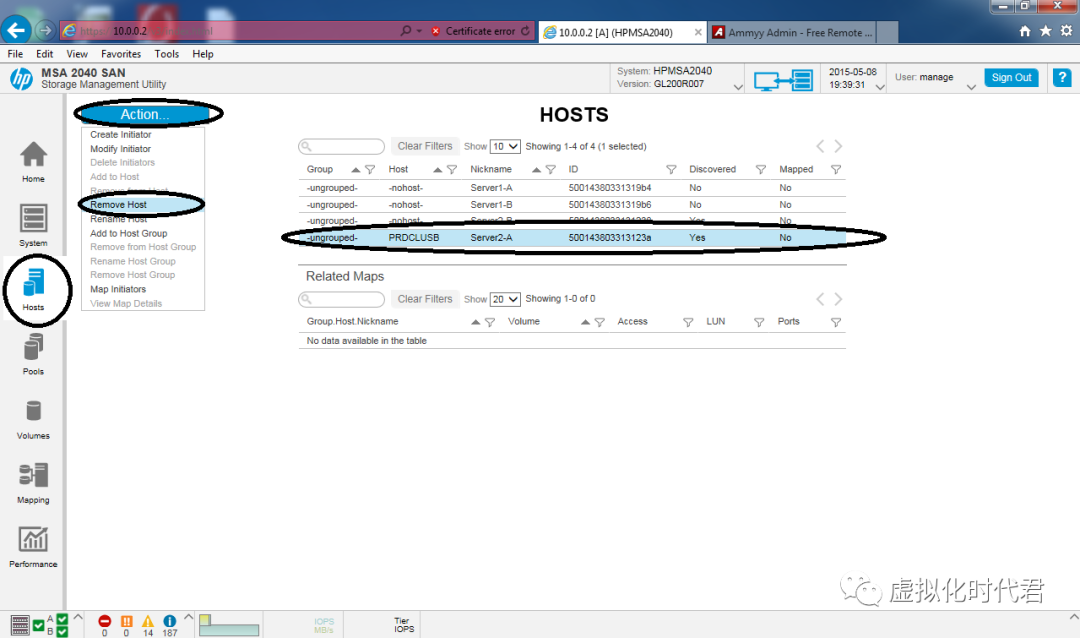Open browser home icon
Image resolution: width=1080 pixels, height=638 pixels.
[1025, 31]
